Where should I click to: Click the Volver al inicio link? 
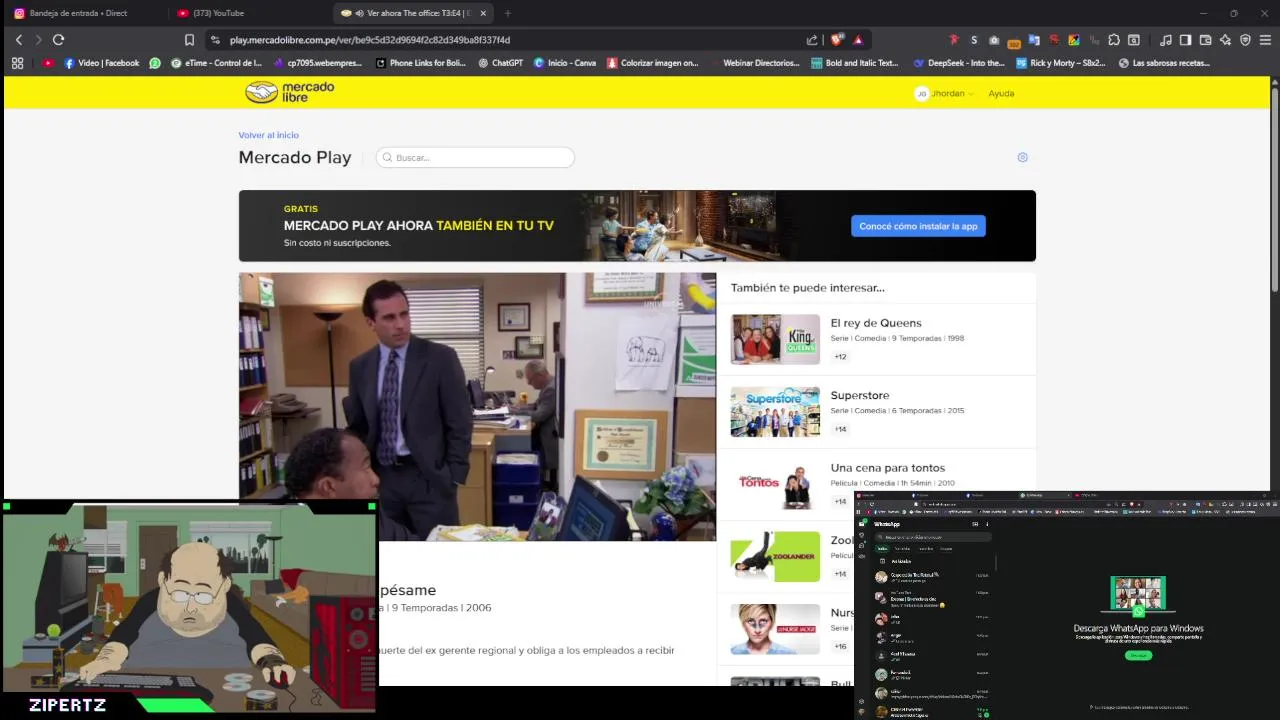tap(268, 135)
